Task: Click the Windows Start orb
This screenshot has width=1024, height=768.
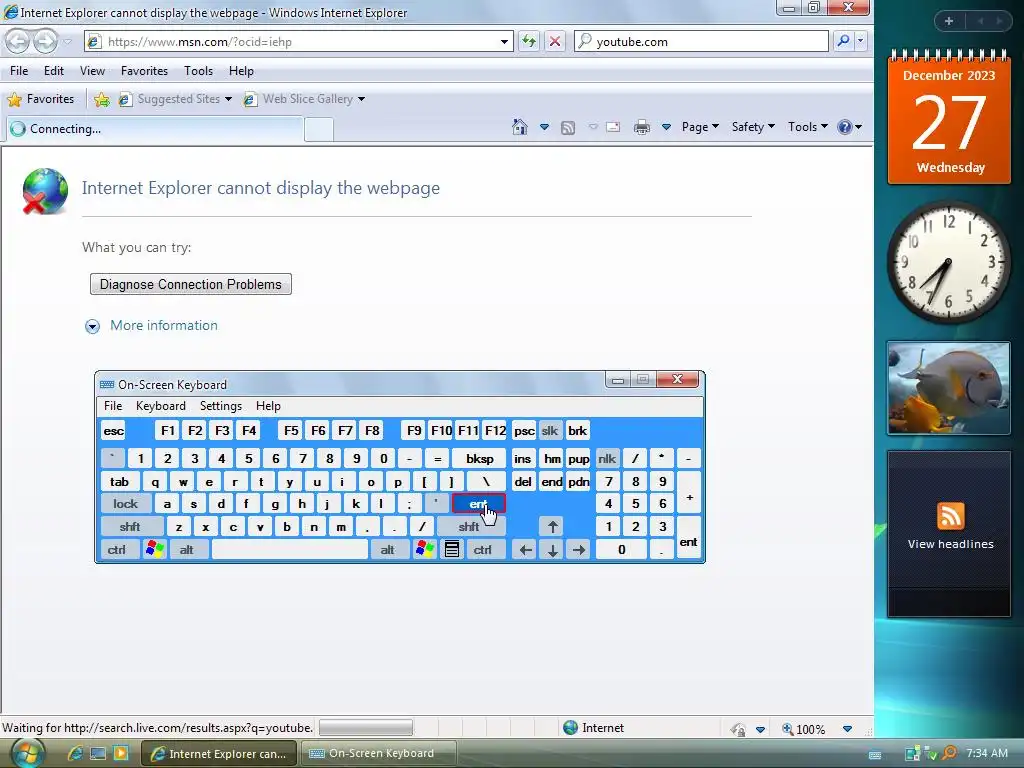Action: click(27, 753)
